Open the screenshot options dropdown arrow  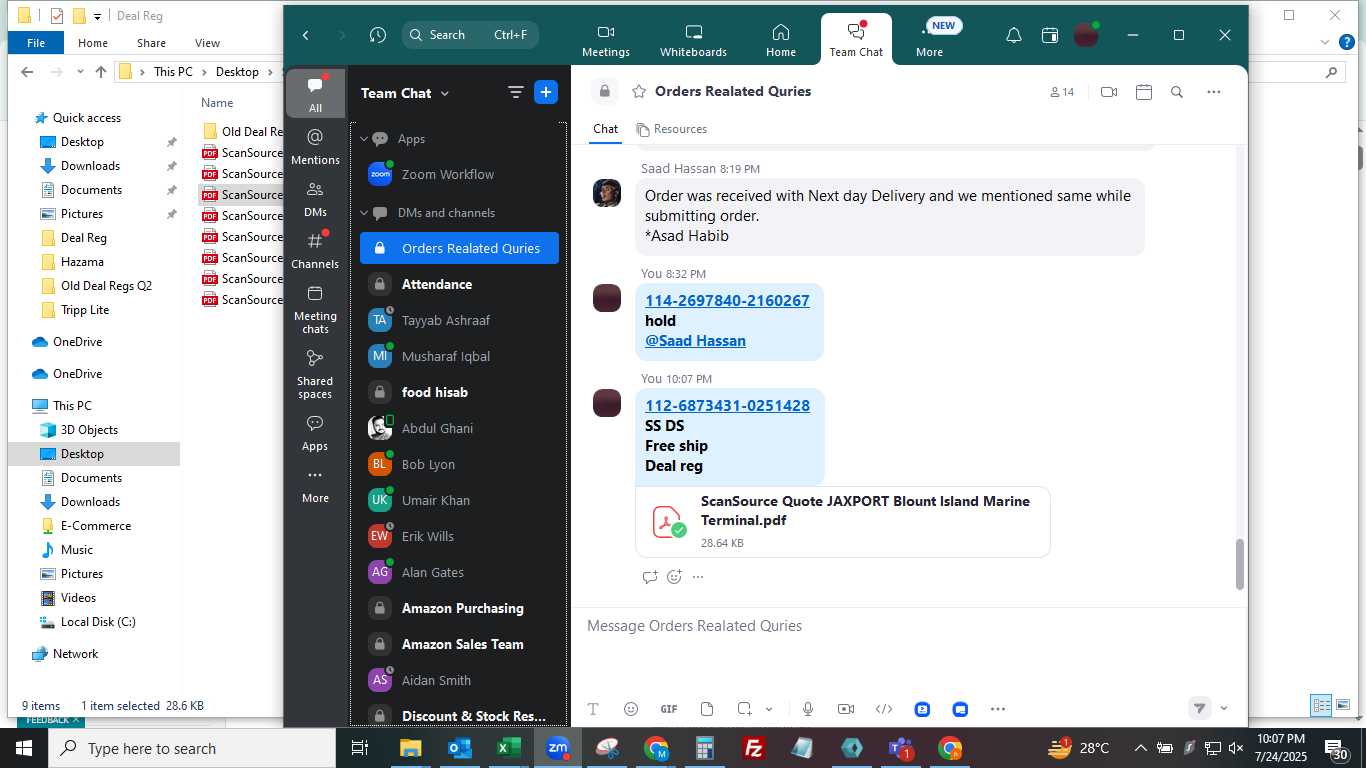tap(769, 709)
